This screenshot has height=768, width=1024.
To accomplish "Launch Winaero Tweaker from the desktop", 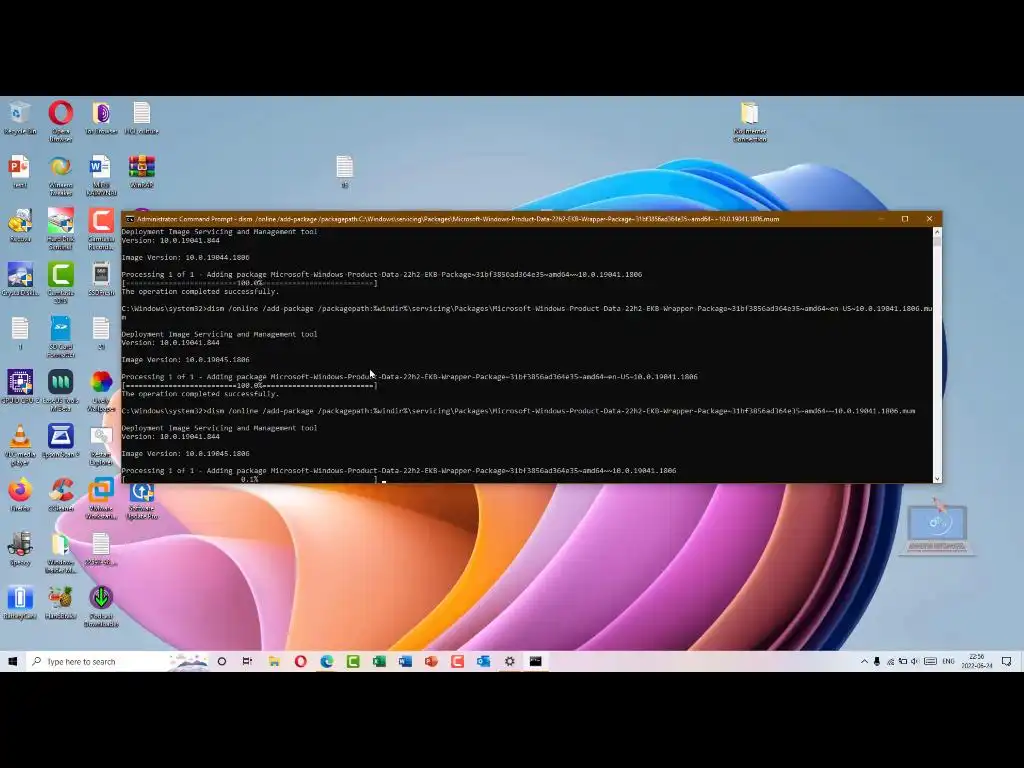I will coord(61,175).
